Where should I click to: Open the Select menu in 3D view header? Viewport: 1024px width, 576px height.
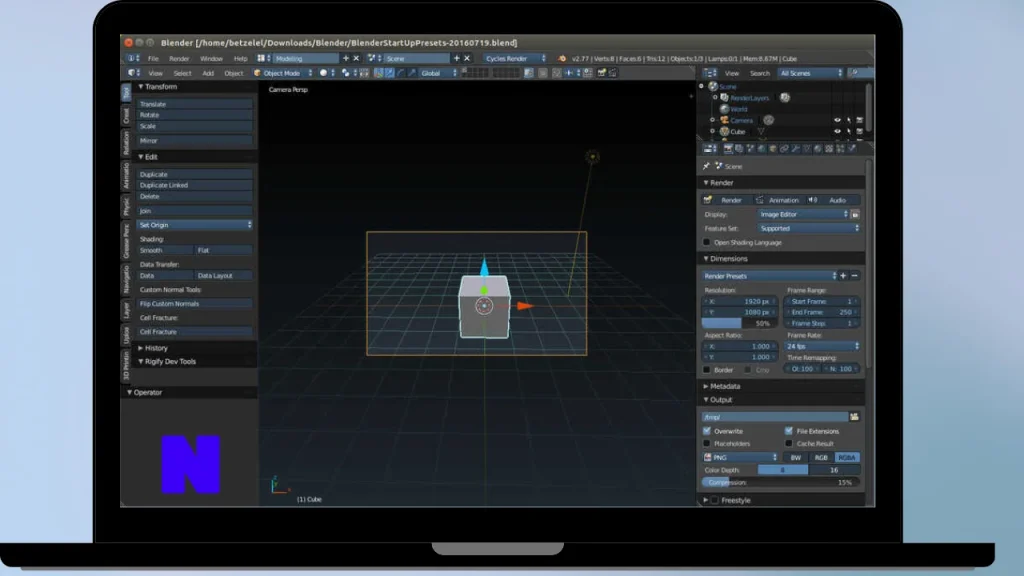point(182,73)
